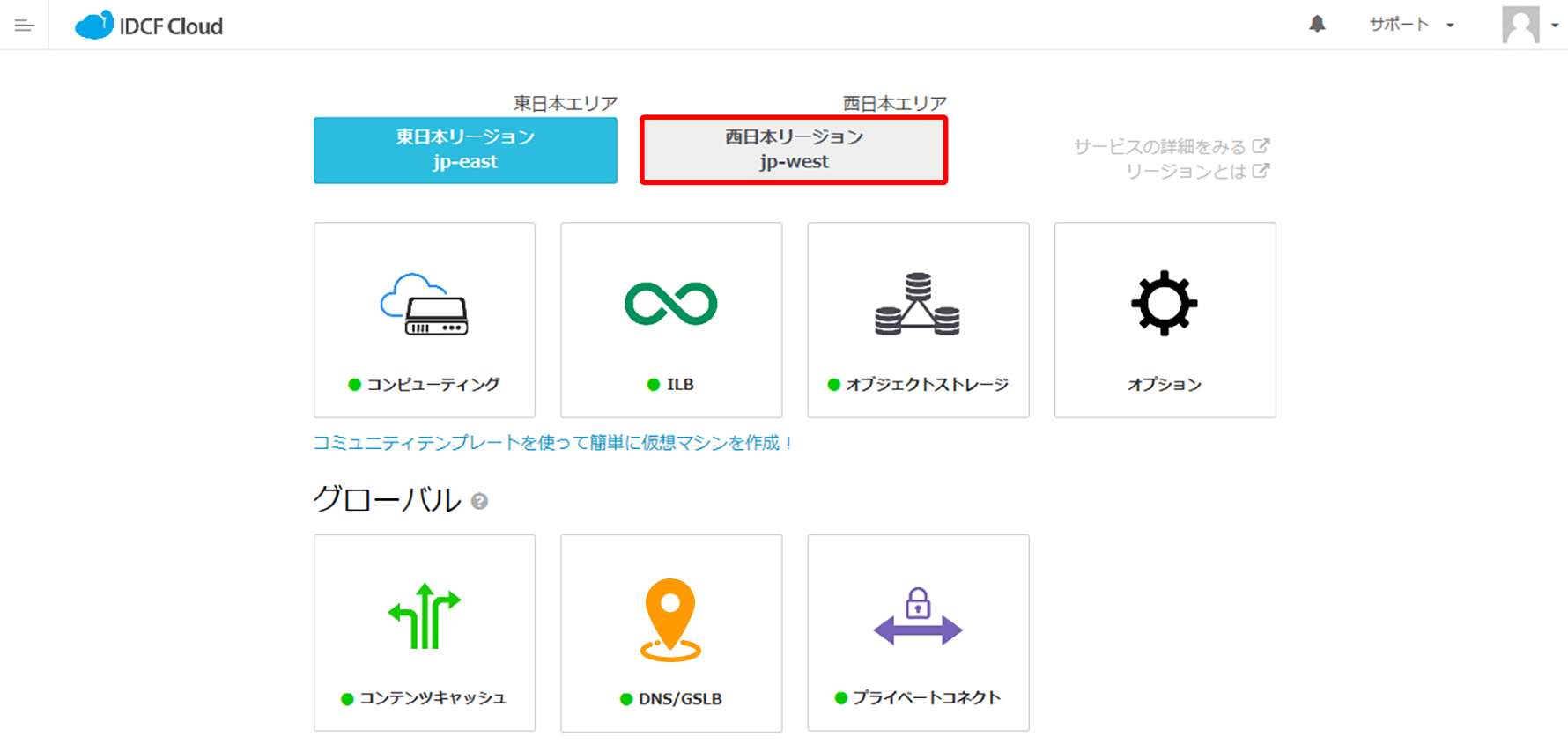Open the コンピューティング service tile icon
This screenshot has height=744, width=1568.
(x=425, y=305)
